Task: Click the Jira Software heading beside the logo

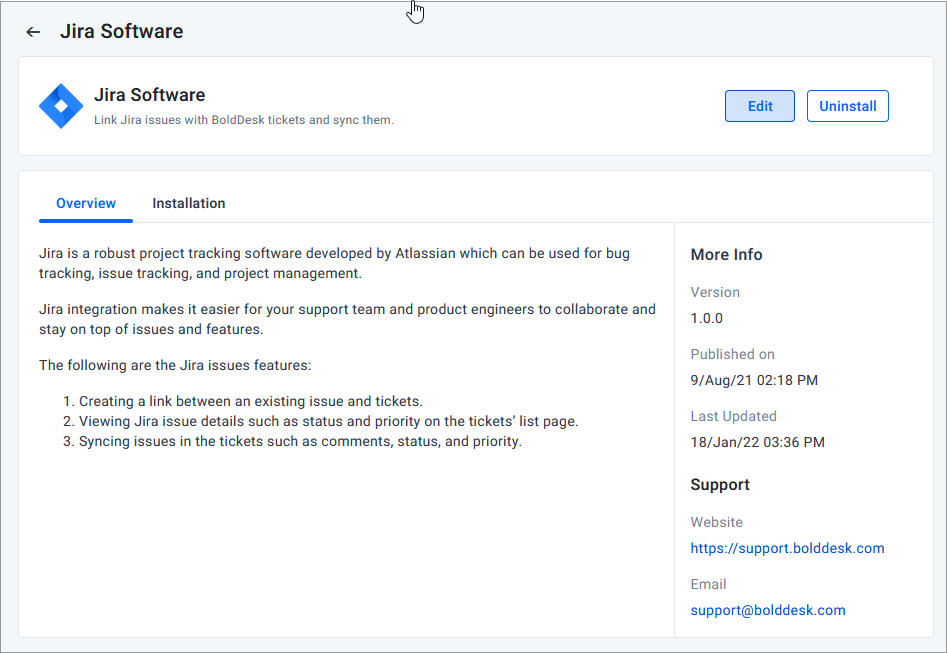Action: (x=149, y=95)
